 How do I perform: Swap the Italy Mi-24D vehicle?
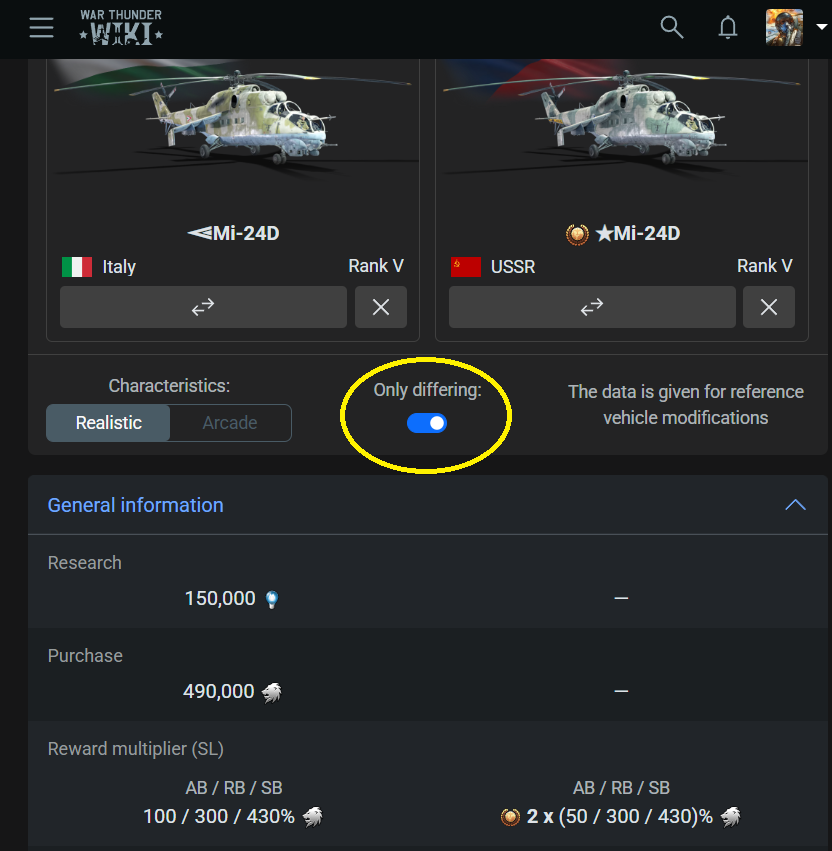(x=203, y=307)
